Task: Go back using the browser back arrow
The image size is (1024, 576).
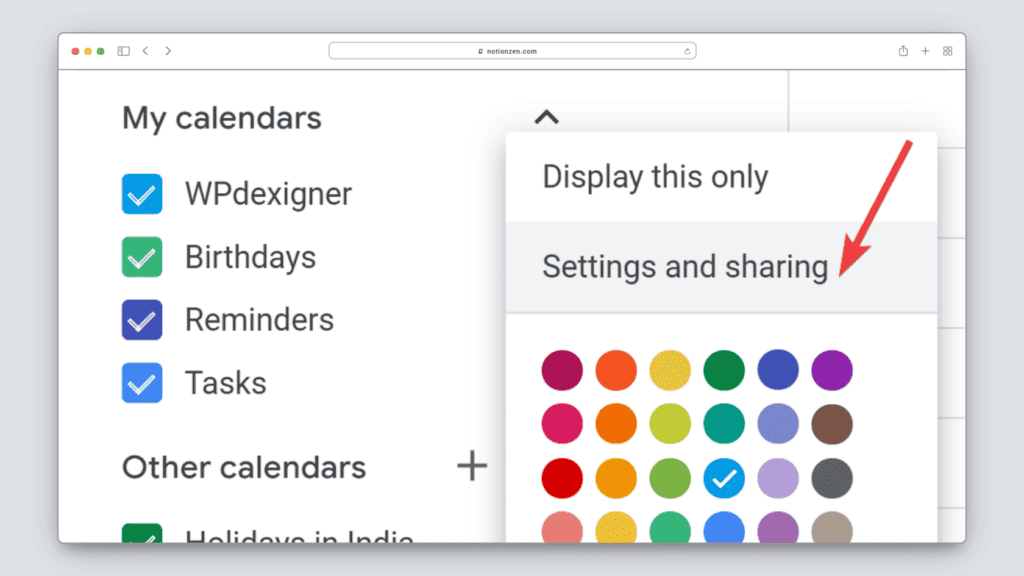Action: coord(146,51)
